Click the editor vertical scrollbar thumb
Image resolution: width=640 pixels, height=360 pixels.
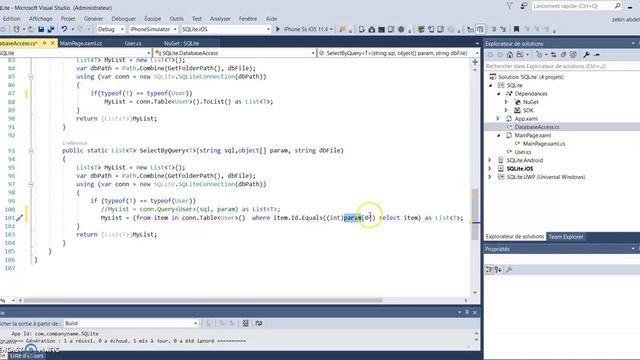[475, 214]
